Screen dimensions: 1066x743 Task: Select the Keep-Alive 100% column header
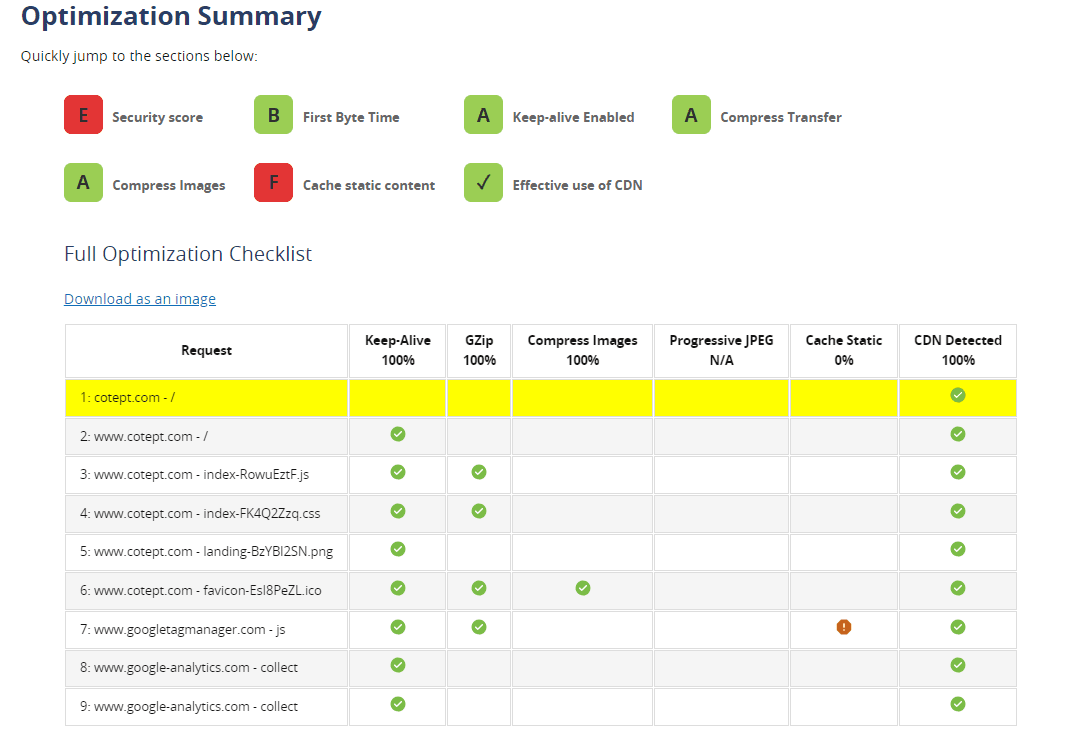[x=398, y=350]
